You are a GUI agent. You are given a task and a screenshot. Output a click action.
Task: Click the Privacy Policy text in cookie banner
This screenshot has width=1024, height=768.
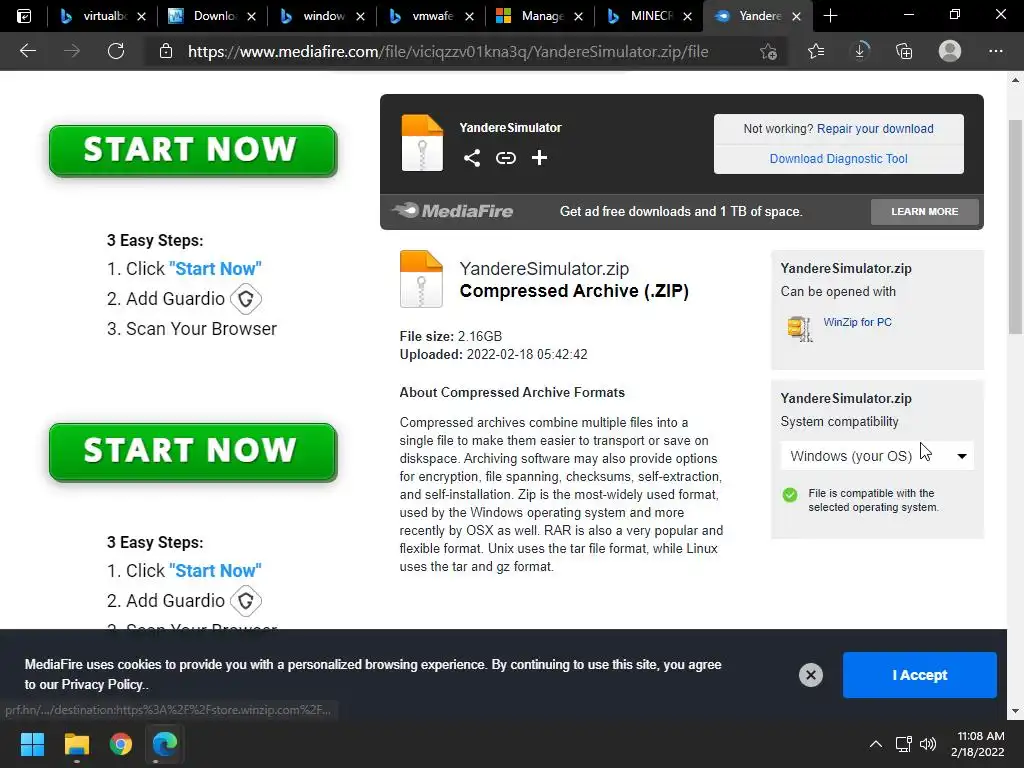coord(103,684)
